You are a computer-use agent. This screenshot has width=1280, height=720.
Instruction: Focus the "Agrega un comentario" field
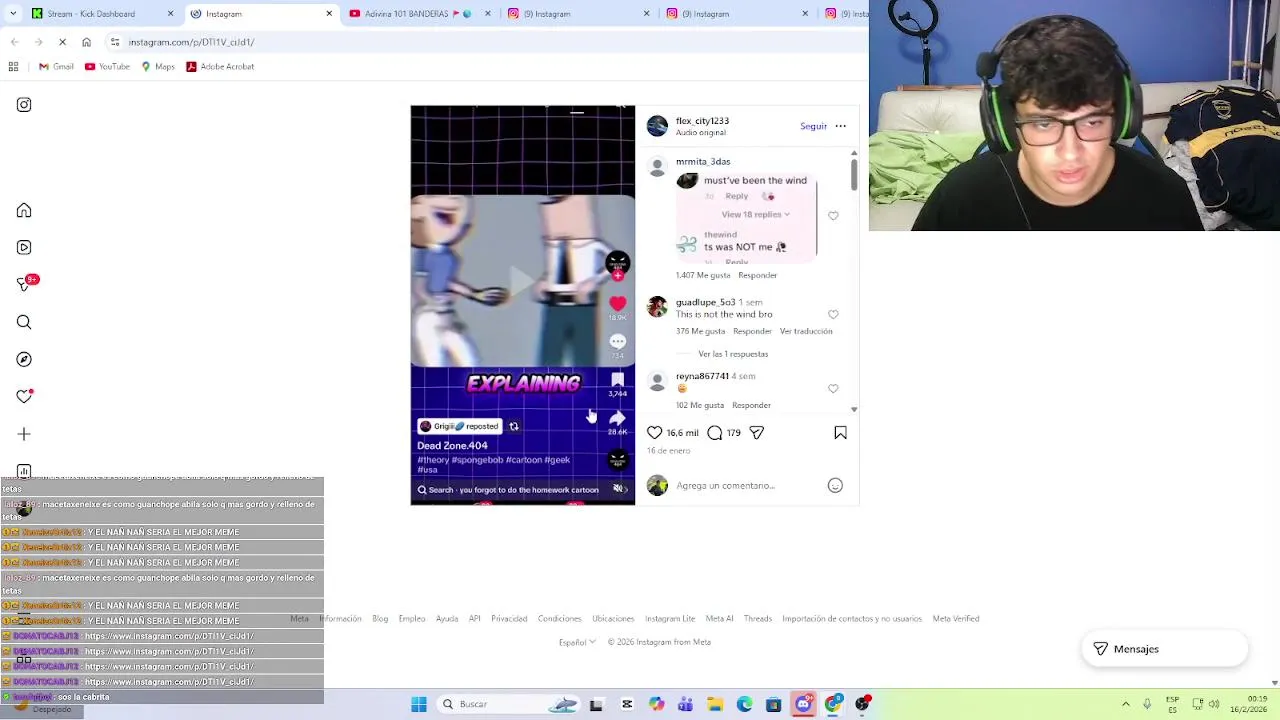point(745,486)
